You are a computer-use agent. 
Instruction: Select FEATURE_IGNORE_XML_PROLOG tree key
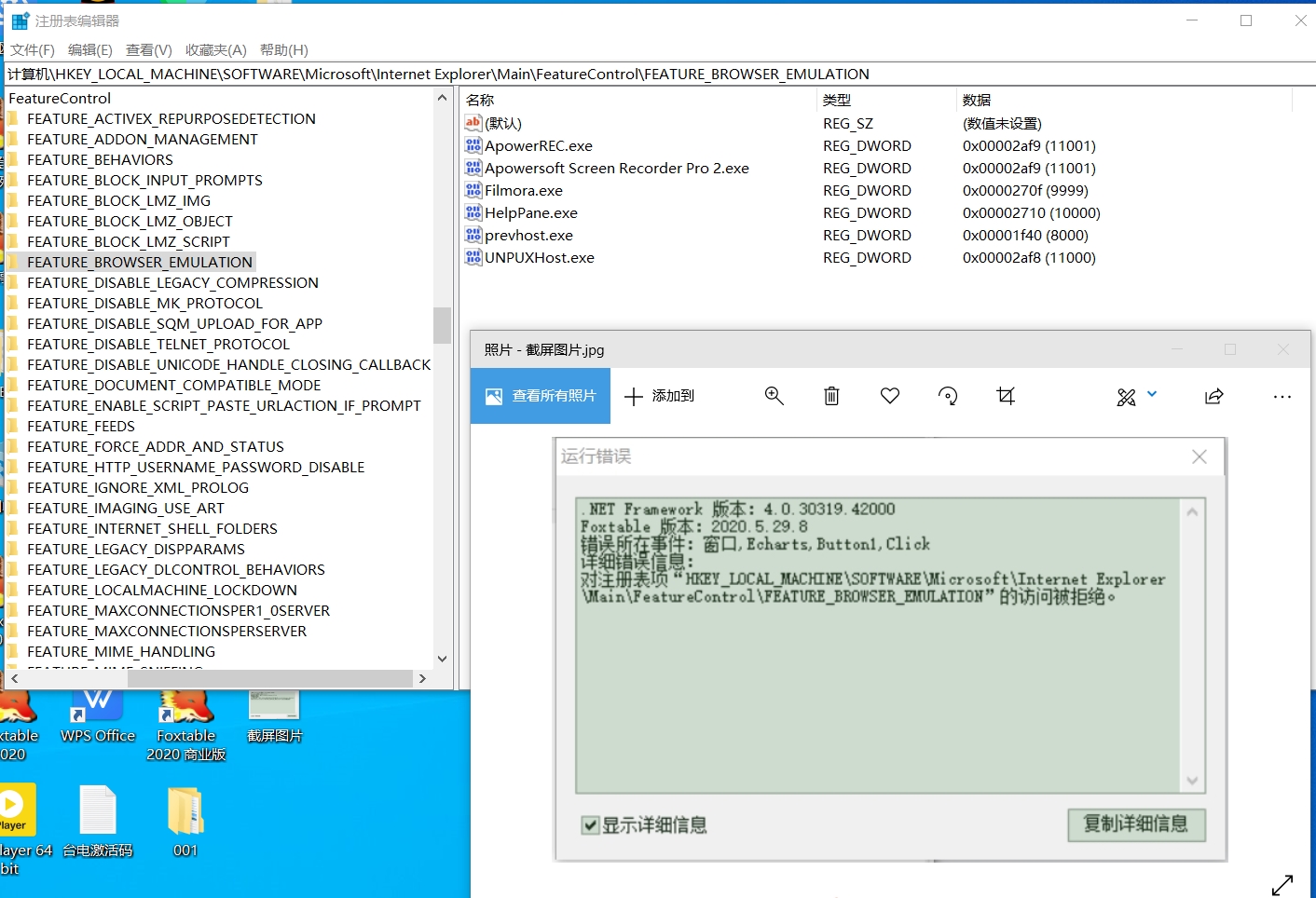(138, 488)
